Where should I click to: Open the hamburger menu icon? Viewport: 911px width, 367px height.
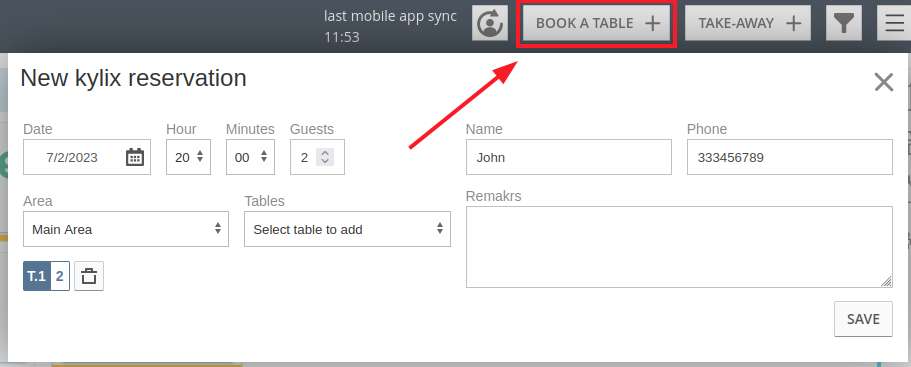pyautogui.click(x=895, y=23)
